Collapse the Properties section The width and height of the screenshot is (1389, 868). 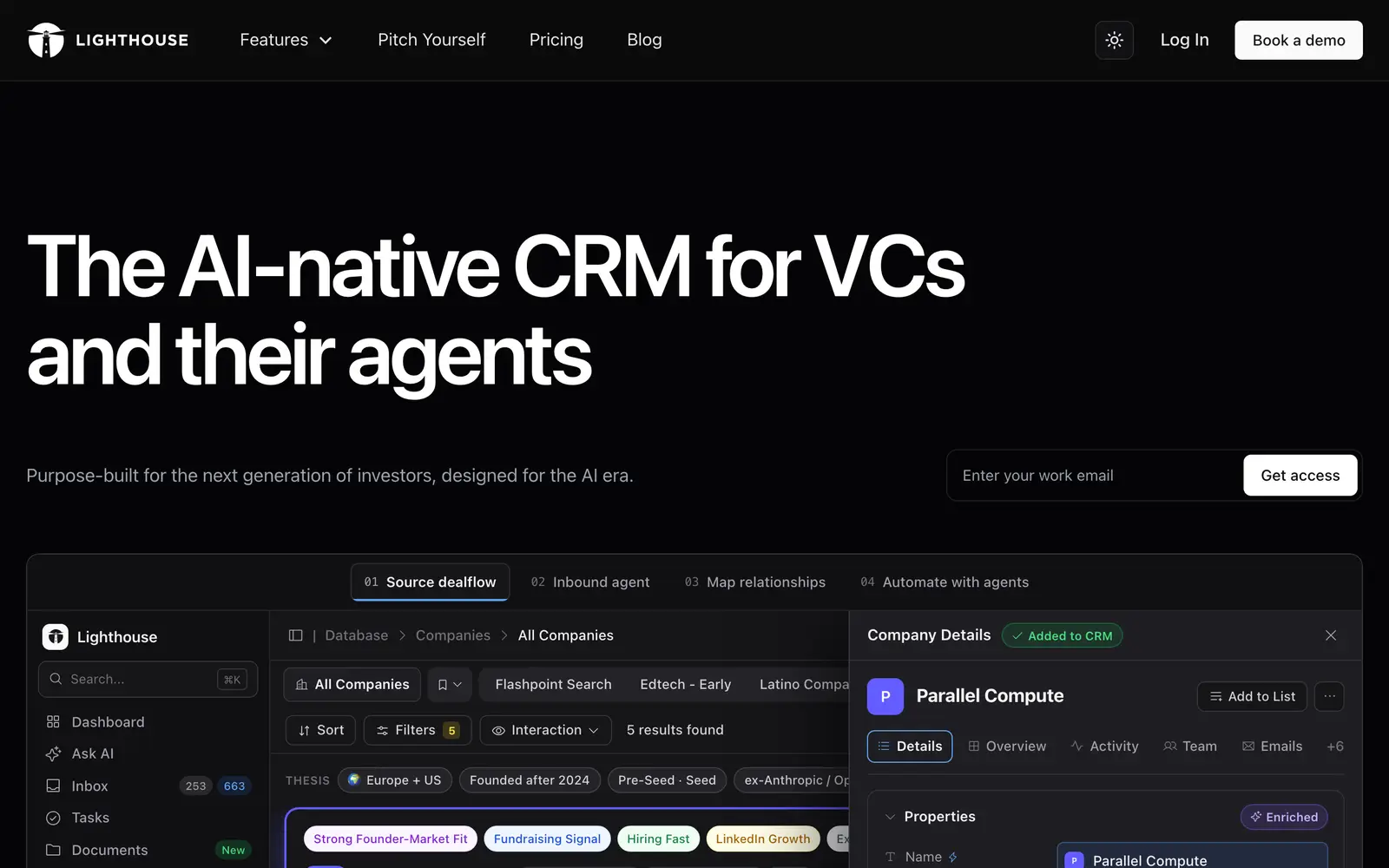(x=890, y=817)
